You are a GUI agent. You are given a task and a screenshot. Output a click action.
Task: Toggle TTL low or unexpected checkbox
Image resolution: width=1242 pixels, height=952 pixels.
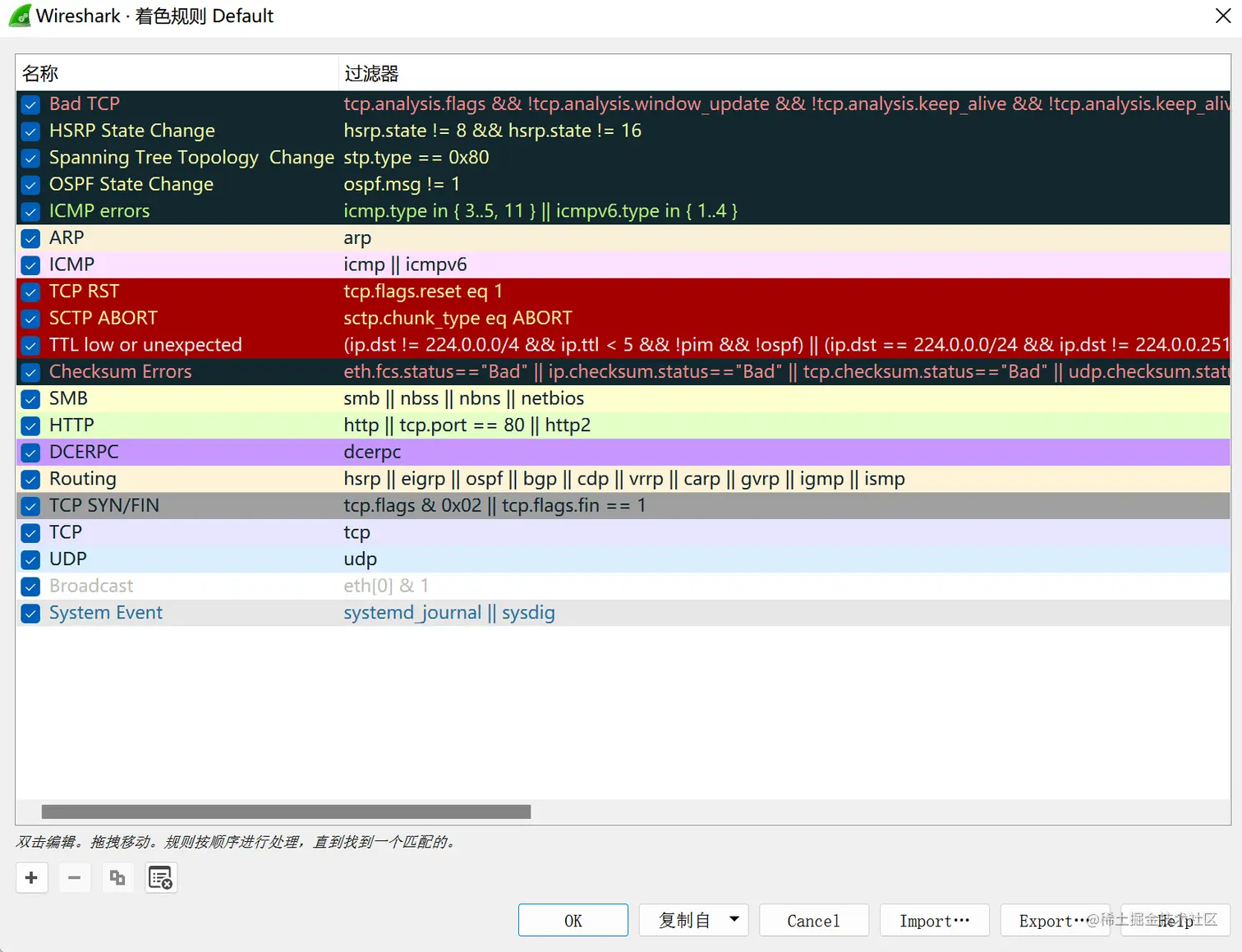coord(30,345)
